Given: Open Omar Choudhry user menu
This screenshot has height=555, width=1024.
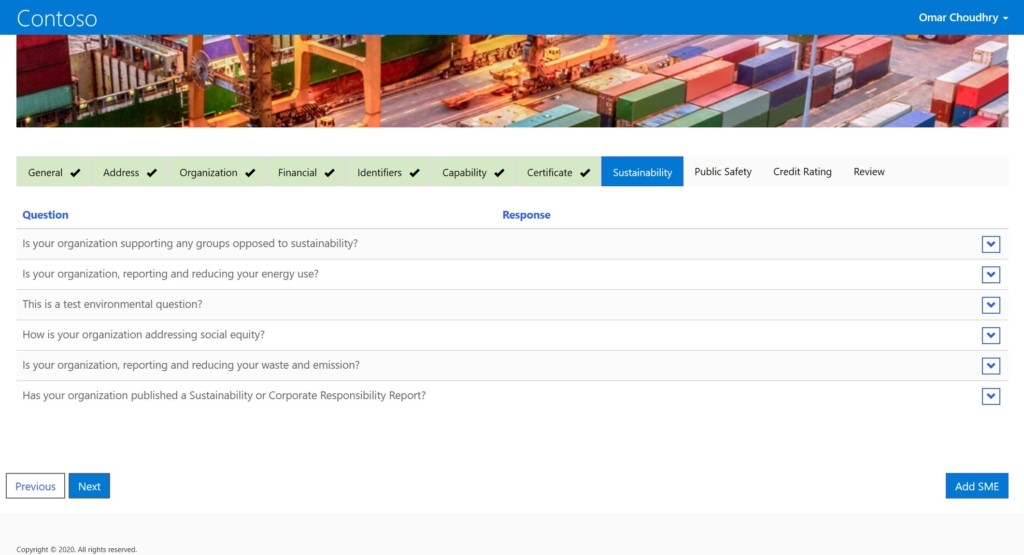Looking at the screenshot, I should tap(963, 17).
